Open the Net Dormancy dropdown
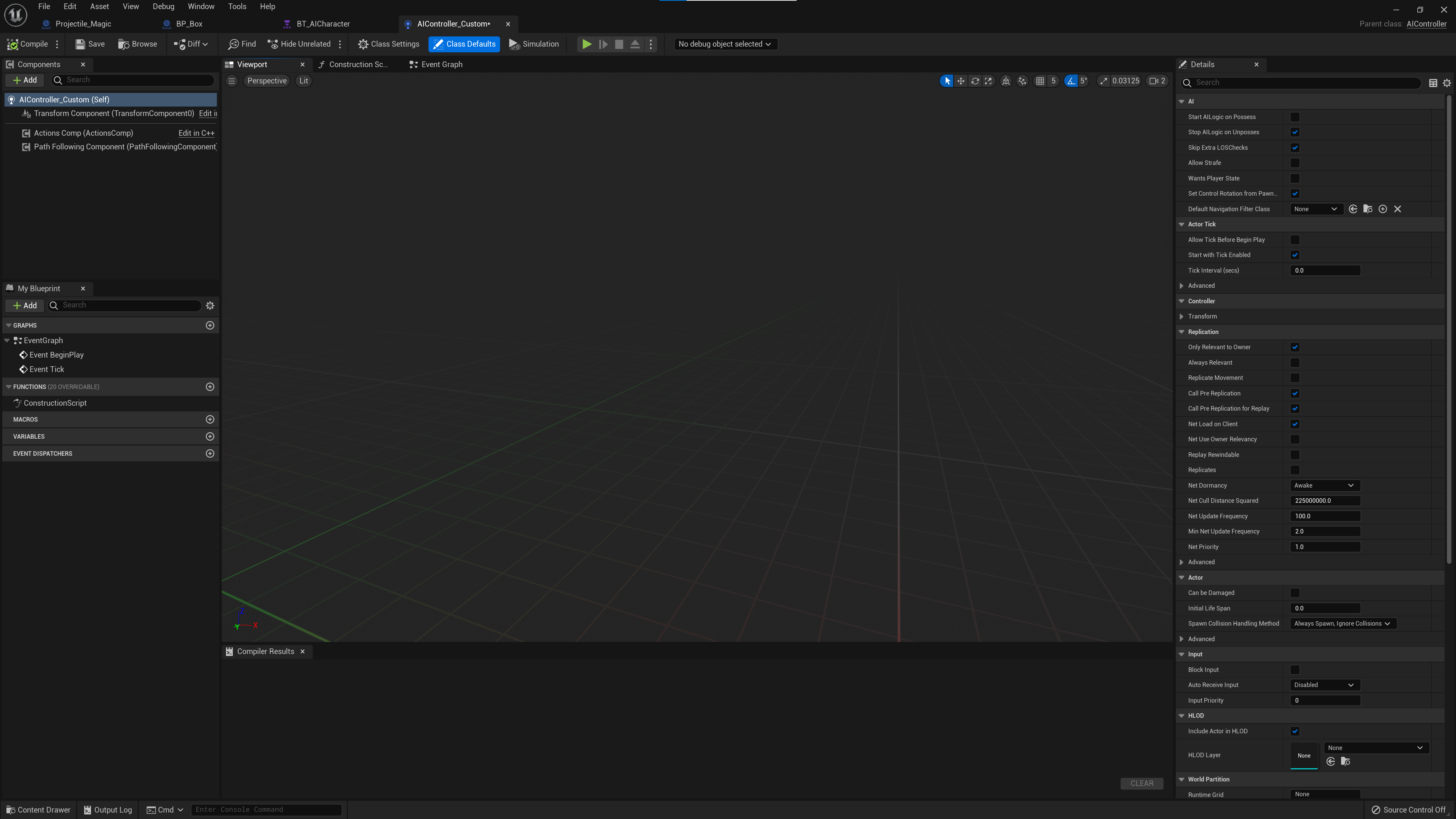This screenshot has height=819, width=1456. [1324, 485]
